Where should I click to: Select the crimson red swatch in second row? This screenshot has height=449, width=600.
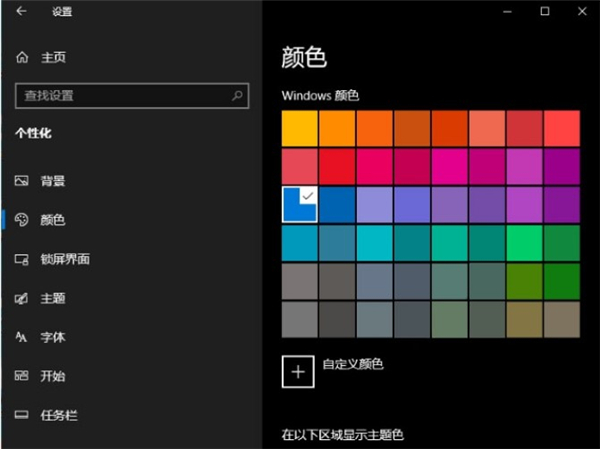click(337, 167)
